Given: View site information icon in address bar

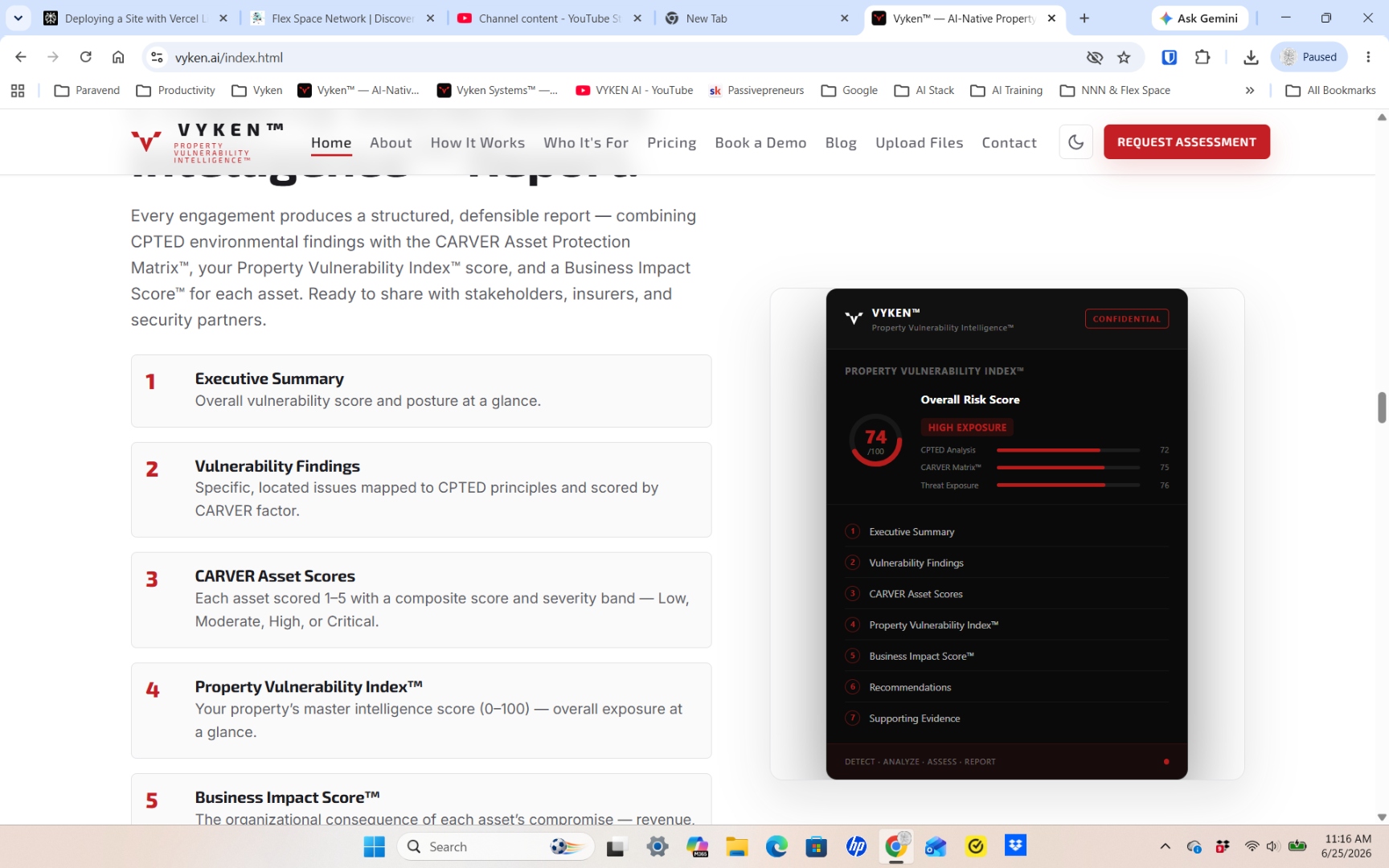Looking at the screenshot, I should pyautogui.click(x=158, y=57).
